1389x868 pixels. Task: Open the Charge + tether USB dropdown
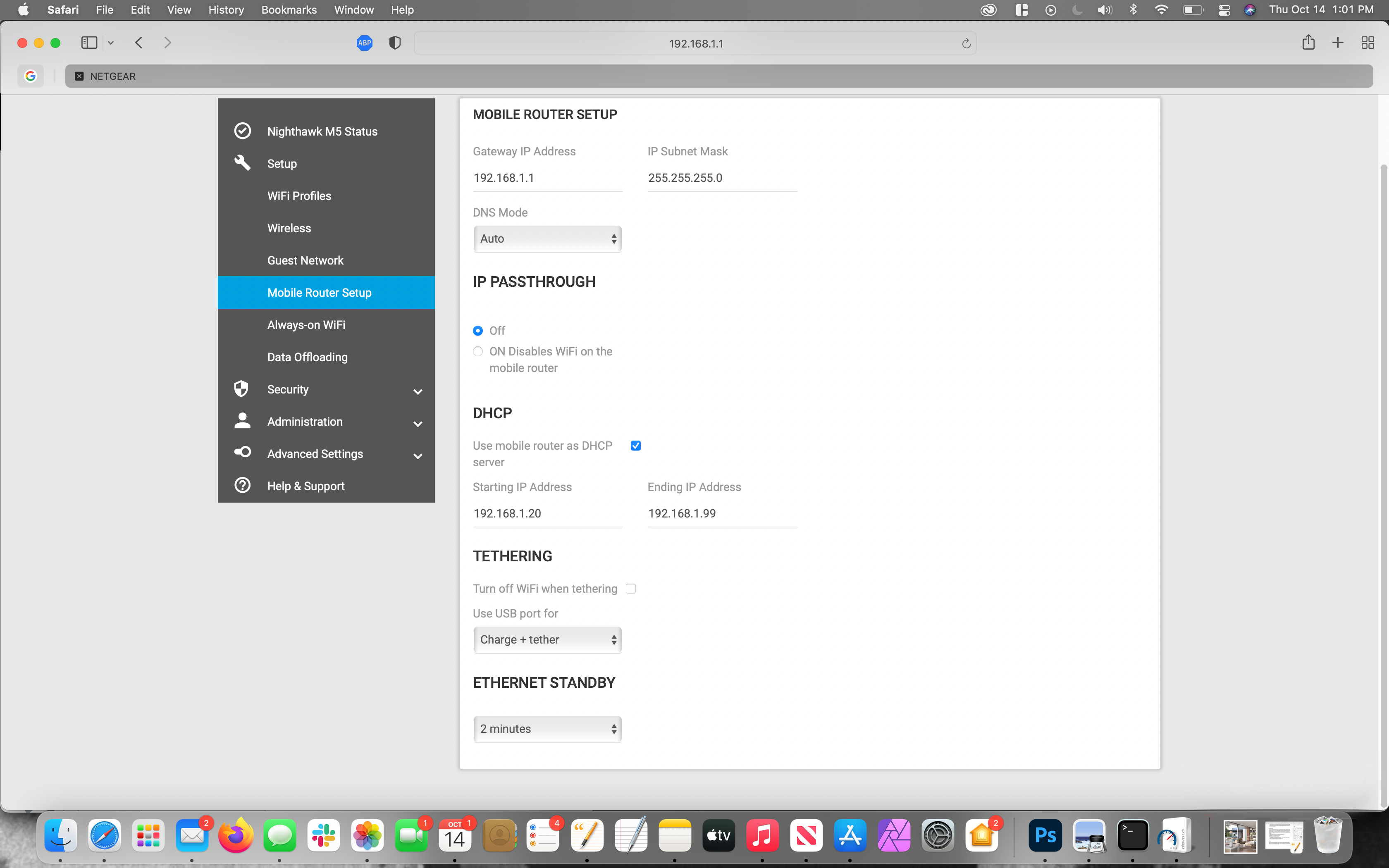click(547, 639)
